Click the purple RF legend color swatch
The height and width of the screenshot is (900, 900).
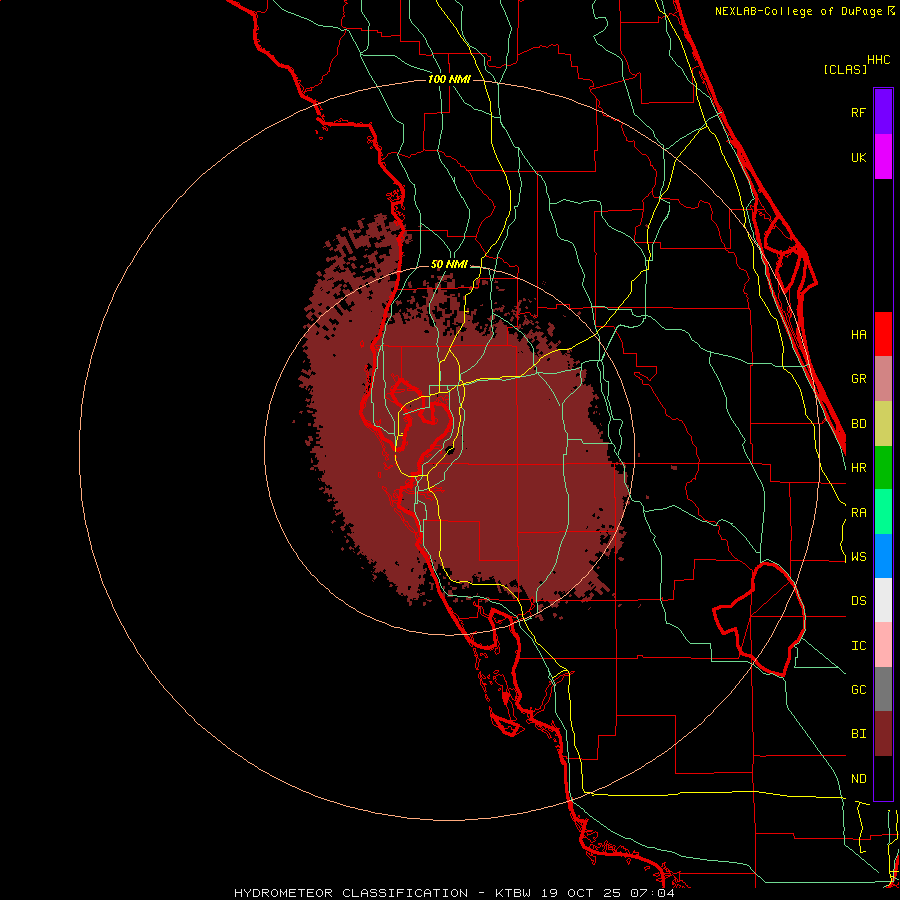coord(883,112)
